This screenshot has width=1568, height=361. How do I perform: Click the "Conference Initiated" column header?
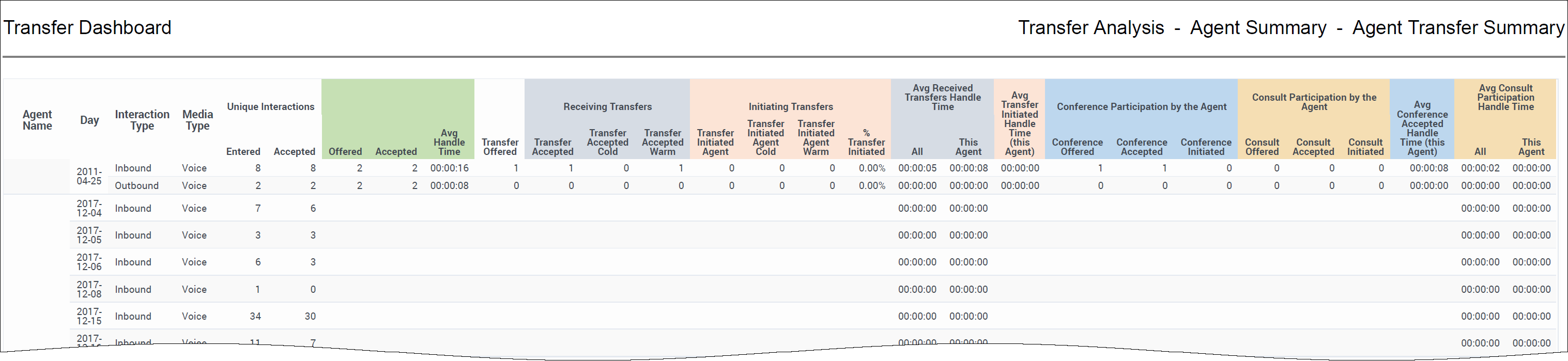tap(1206, 147)
